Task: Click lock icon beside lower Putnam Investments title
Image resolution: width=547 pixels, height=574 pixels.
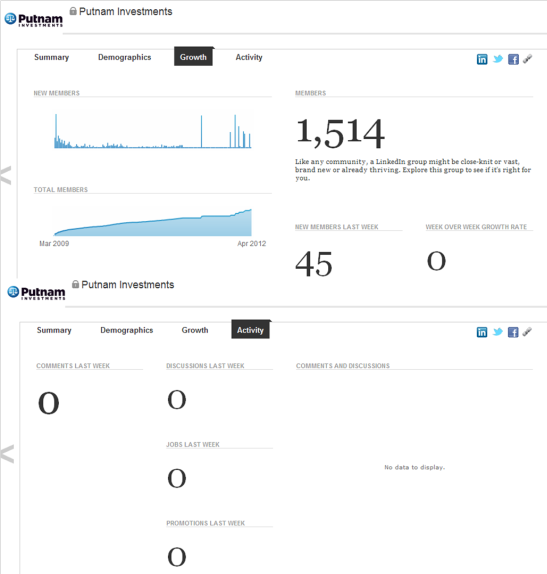Action: click(x=75, y=284)
